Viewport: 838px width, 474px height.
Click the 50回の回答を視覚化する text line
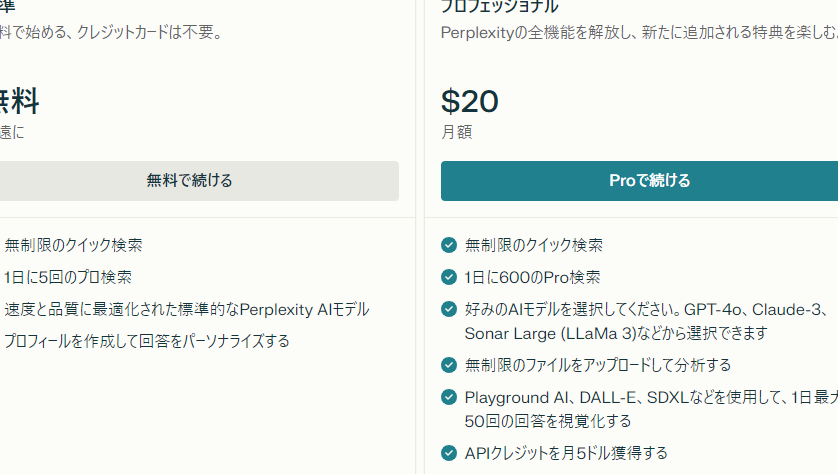click(548, 421)
